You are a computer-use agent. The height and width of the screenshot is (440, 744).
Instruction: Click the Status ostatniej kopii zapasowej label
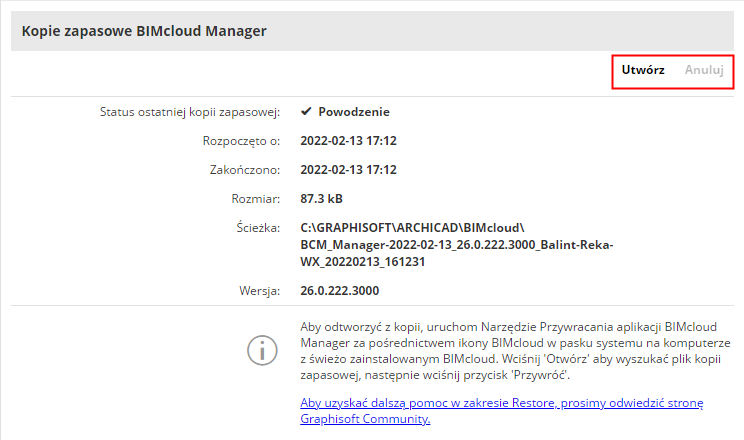pos(190,112)
